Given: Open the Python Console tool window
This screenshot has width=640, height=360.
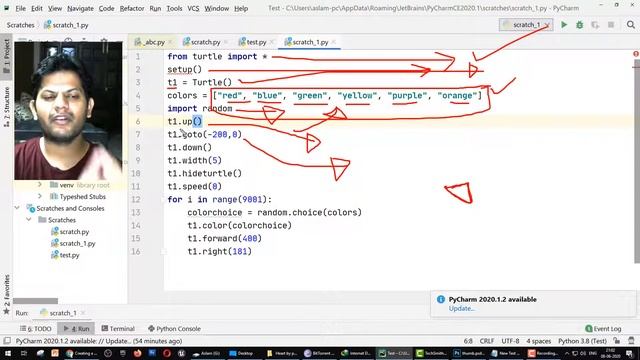Looking at the screenshot, I should click(174, 329).
